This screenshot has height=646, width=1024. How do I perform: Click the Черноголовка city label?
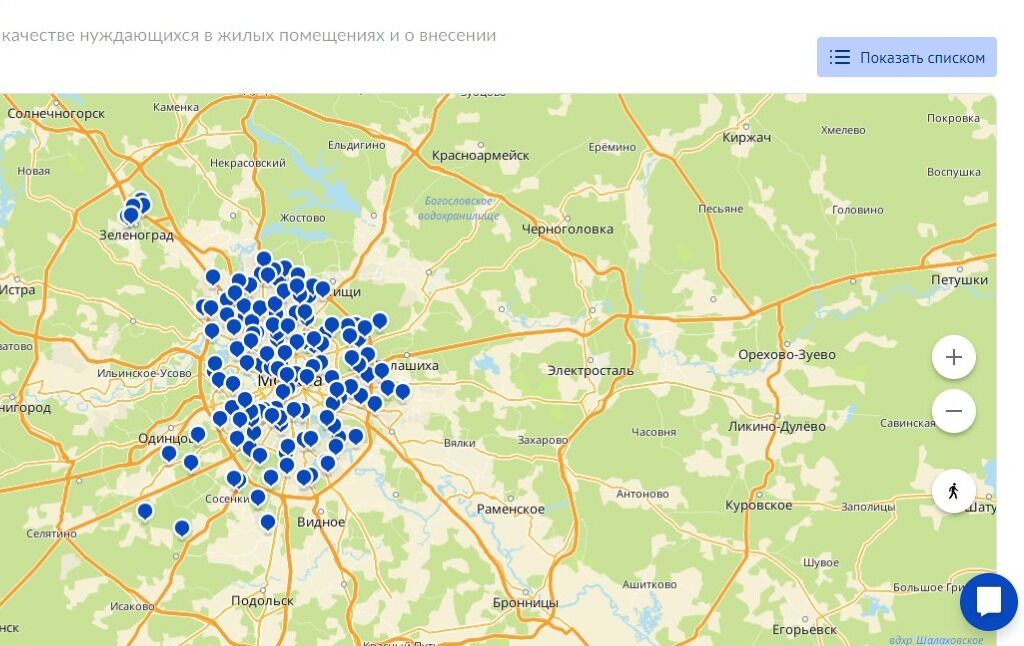567,229
